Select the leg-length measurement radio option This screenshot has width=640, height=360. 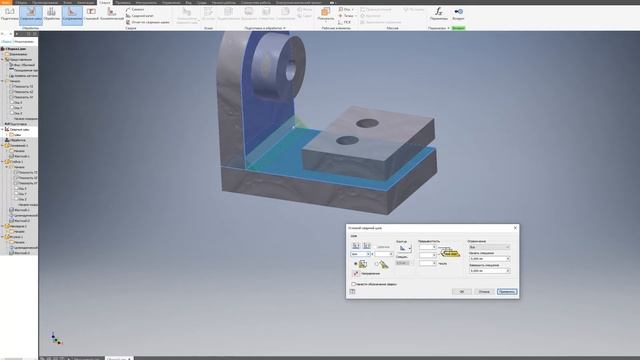click(x=356, y=264)
